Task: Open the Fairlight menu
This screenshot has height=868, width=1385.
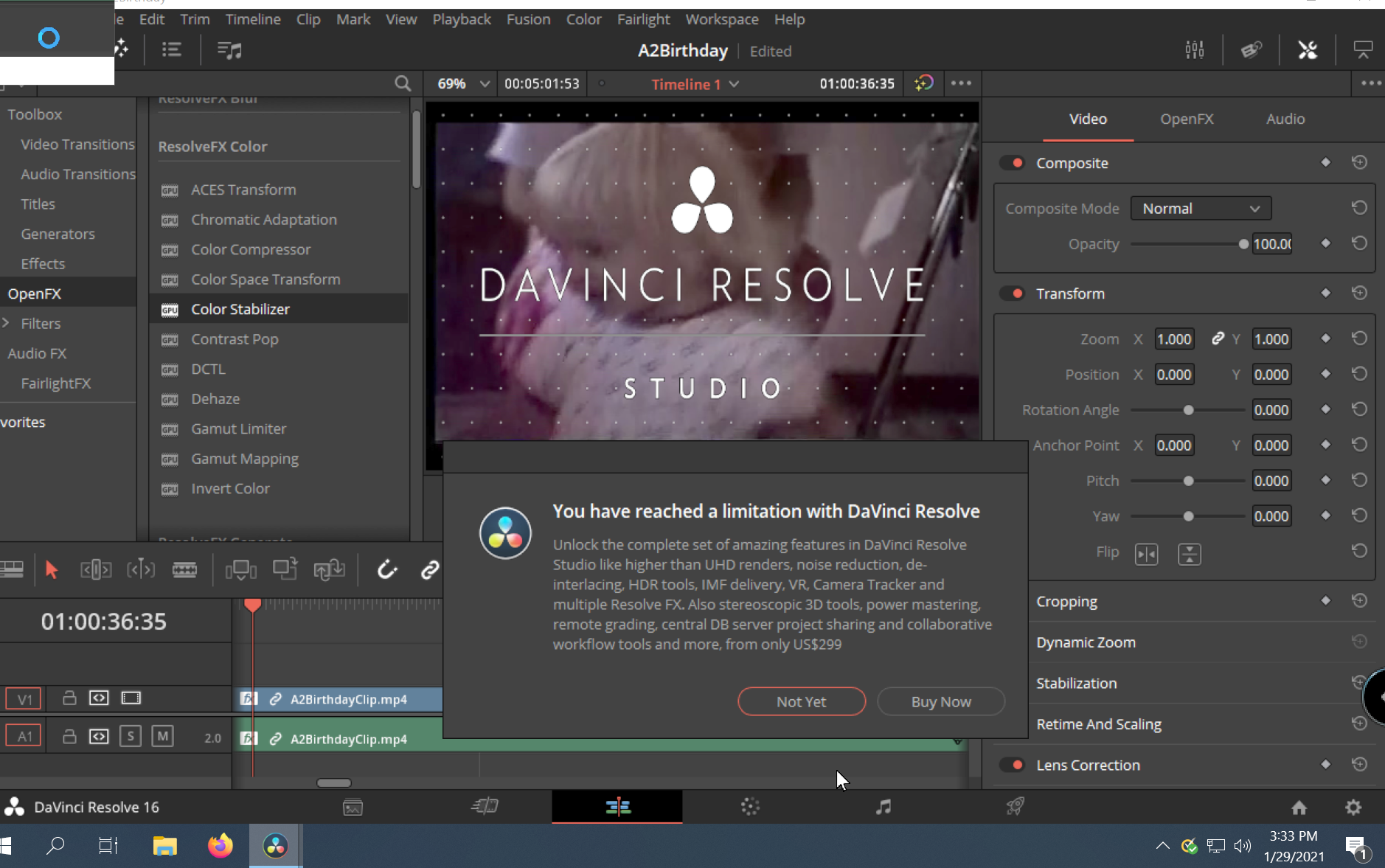Action: click(x=643, y=19)
